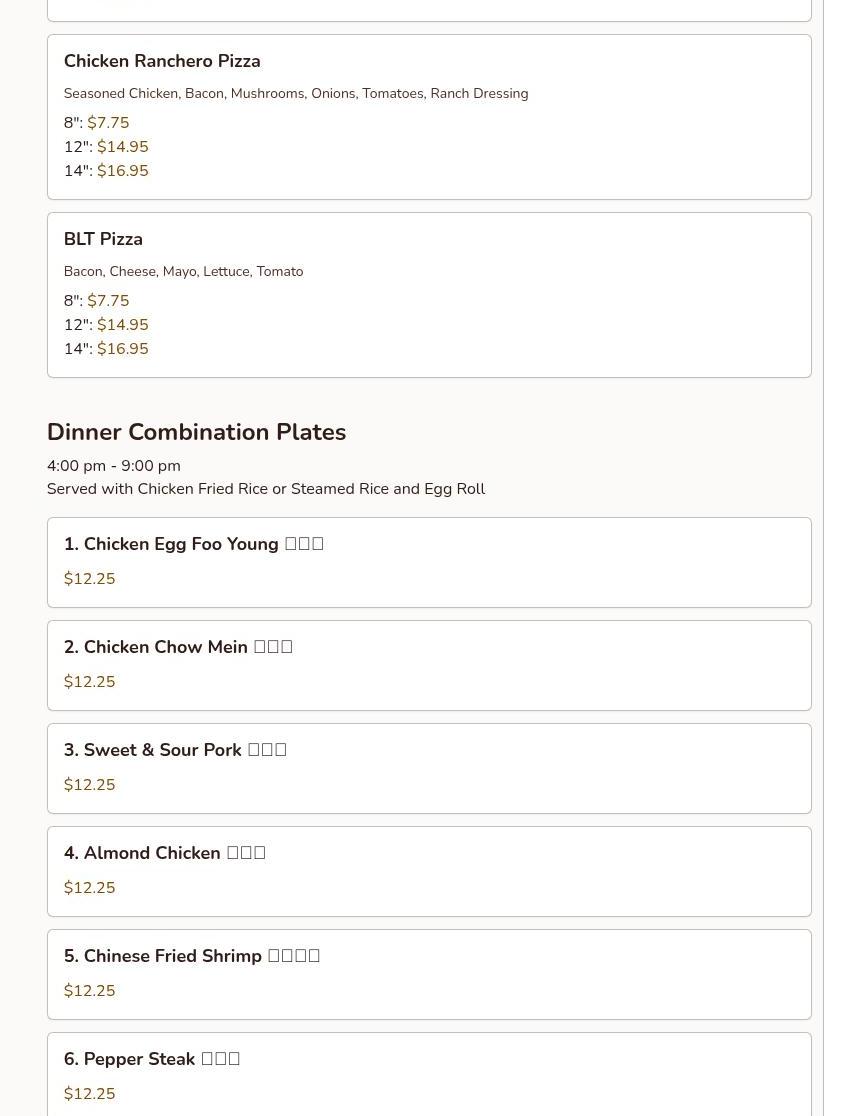Click the BLT Pizza ingredients description text
The image size is (844, 1116).
click(184, 271)
